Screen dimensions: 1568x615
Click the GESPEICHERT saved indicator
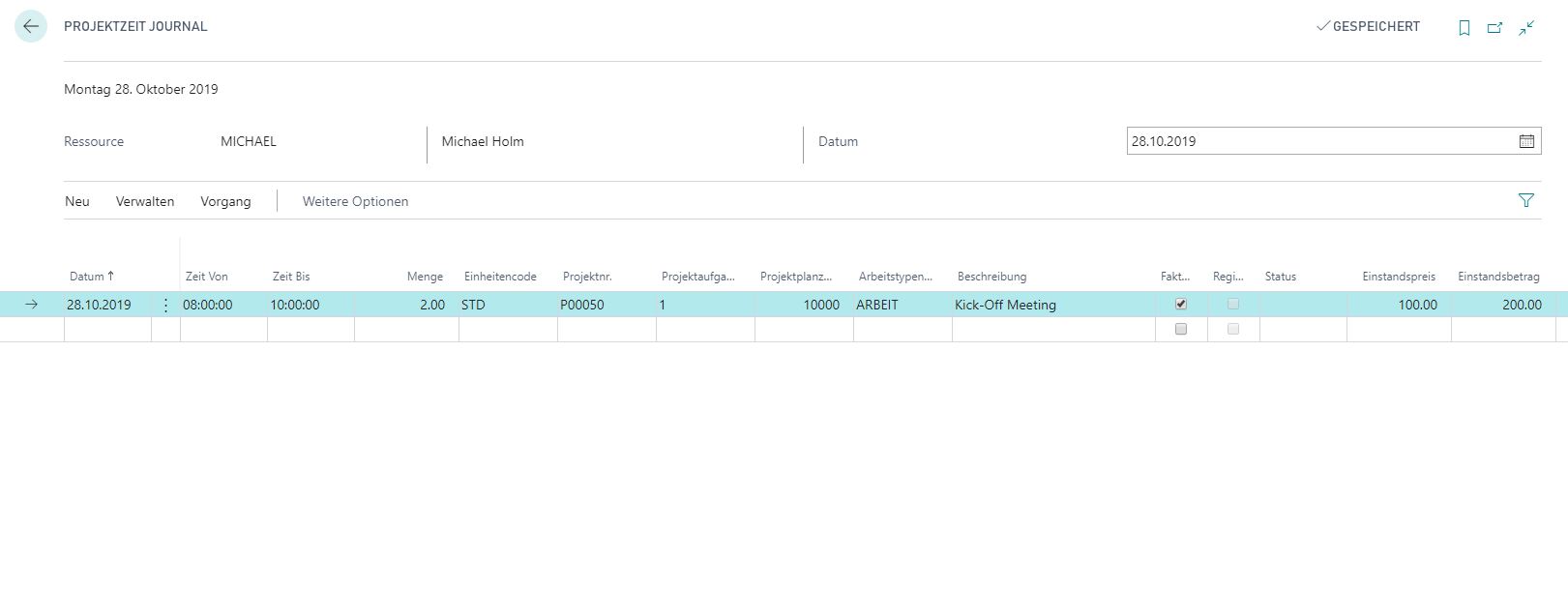coord(1368,26)
